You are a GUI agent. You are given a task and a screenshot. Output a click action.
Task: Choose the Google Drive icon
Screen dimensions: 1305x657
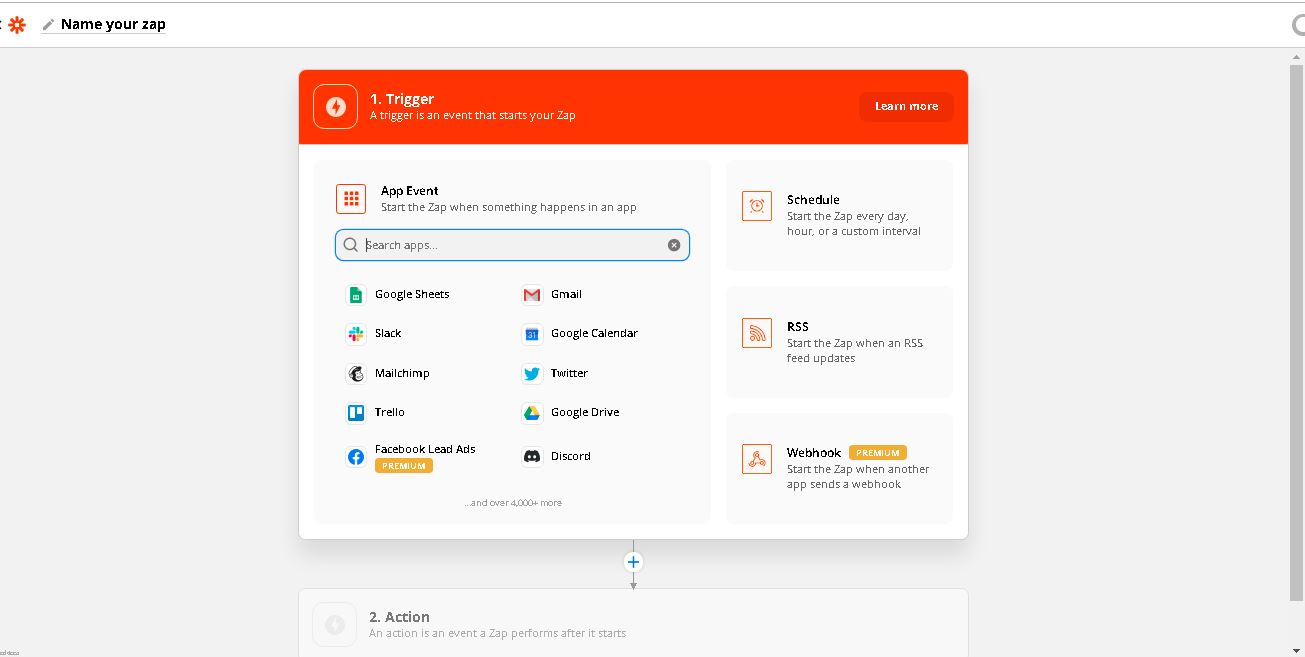[532, 413]
